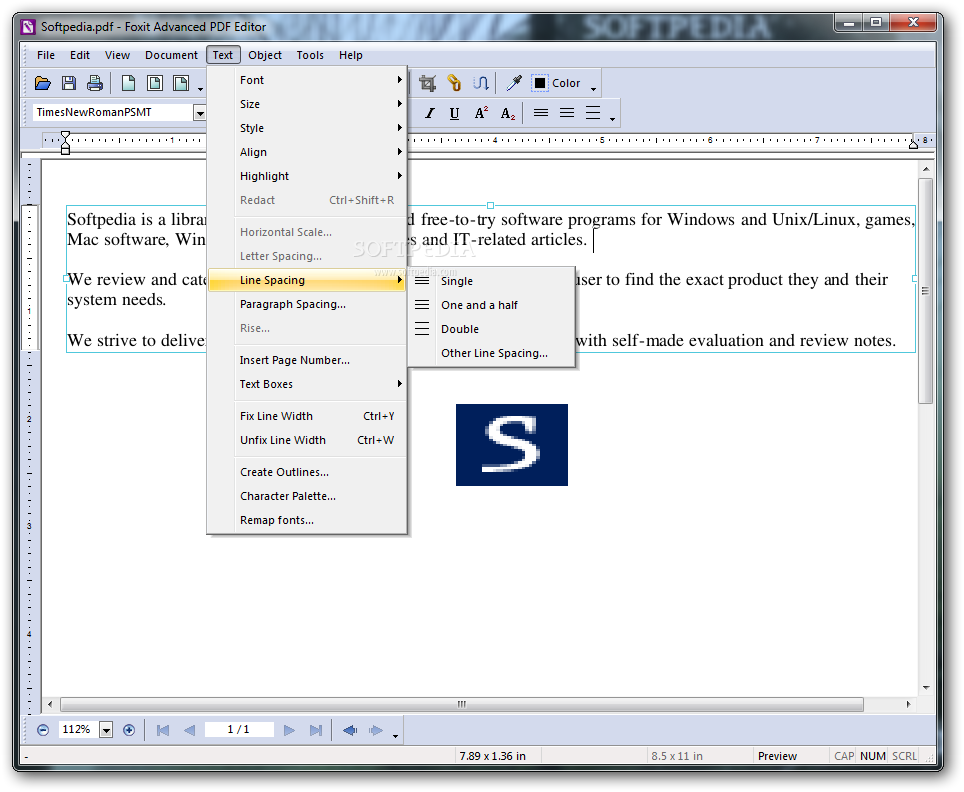
Task: Go to the previous page
Action: coord(189,730)
